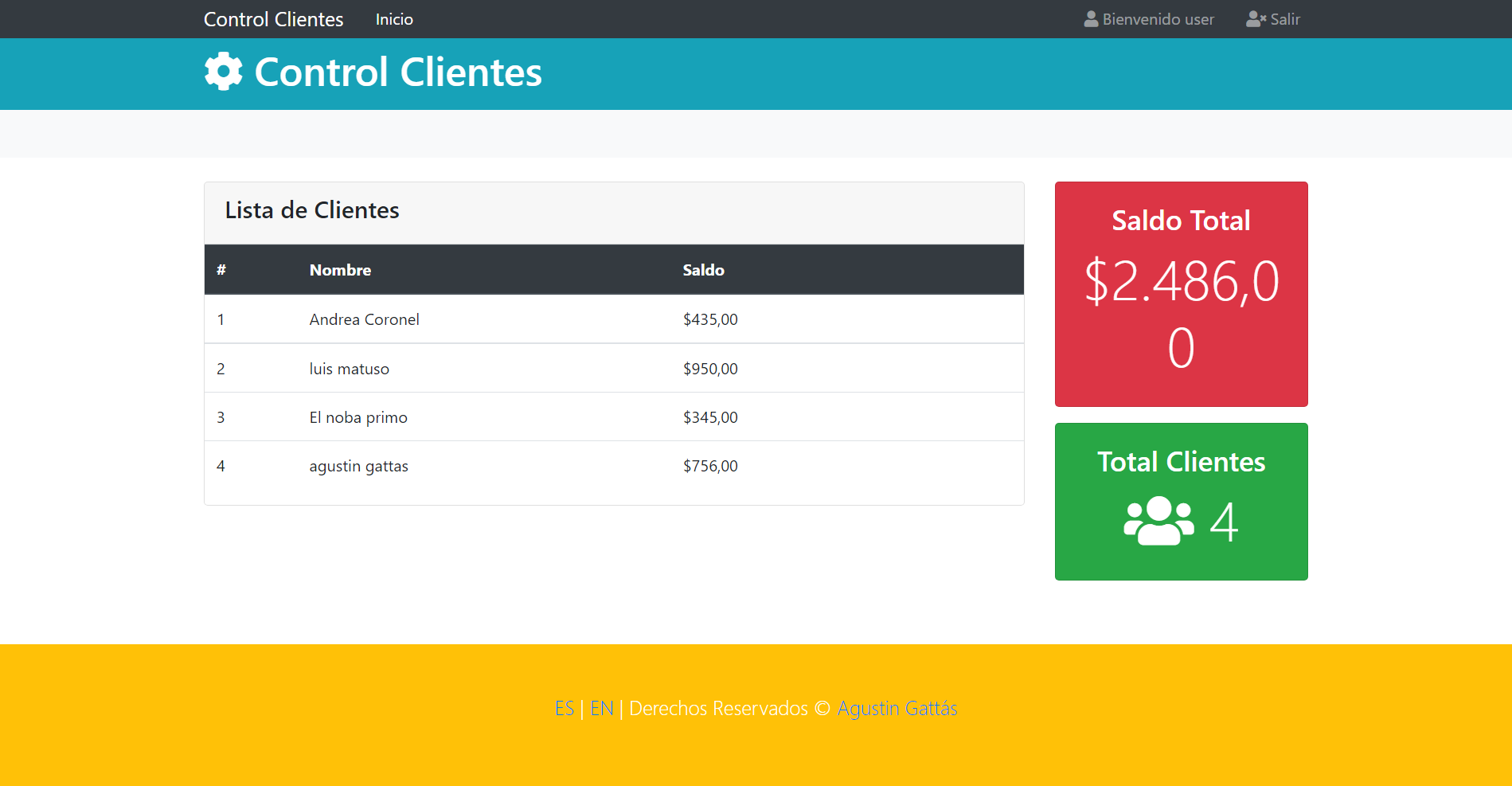Click the Total Clientes card title
This screenshot has width=1512, height=786.
click(x=1181, y=462)
